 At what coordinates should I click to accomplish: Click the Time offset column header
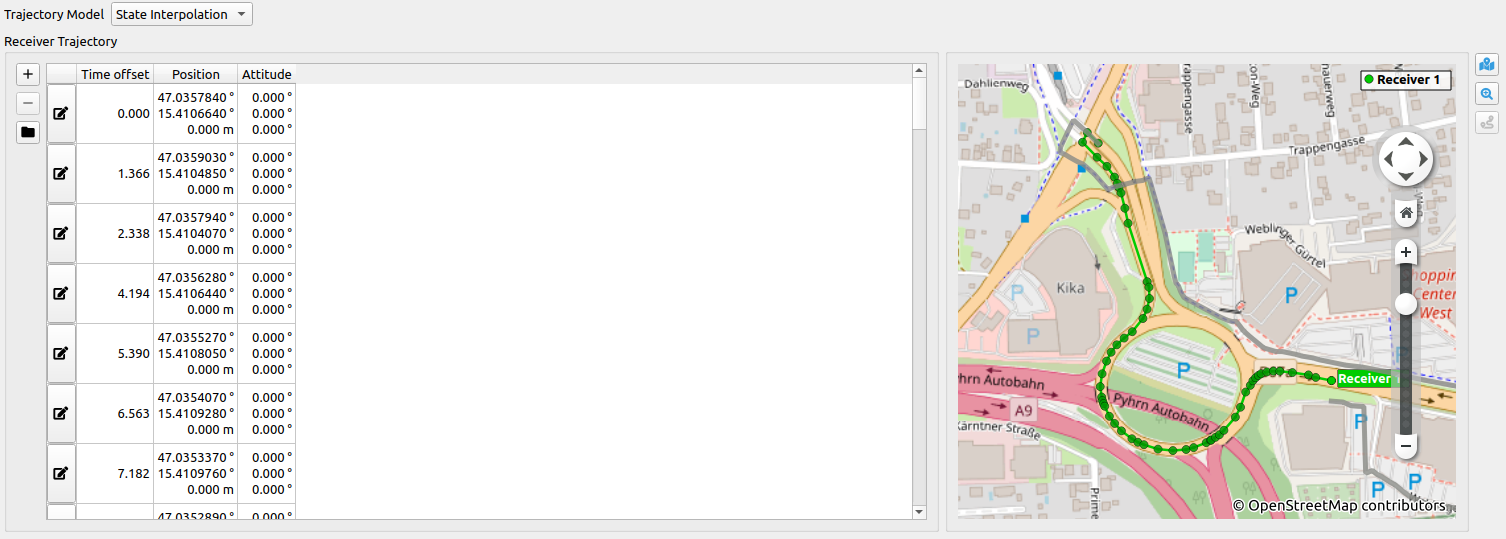(115, 74)
